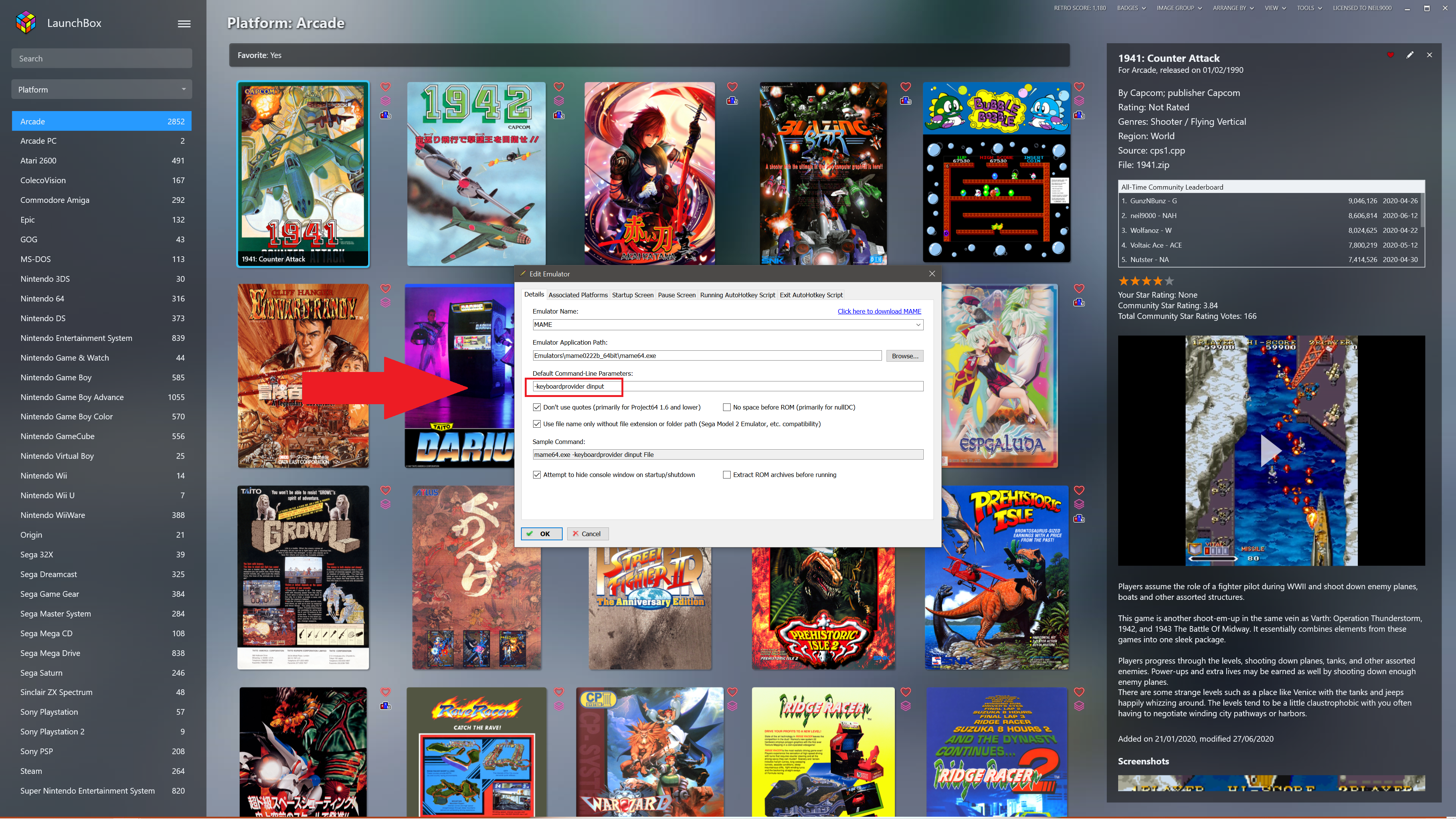Select Nintendo 64 platform
The height and width of the screenshot is (819, 1456).
[x=102, y=298]
